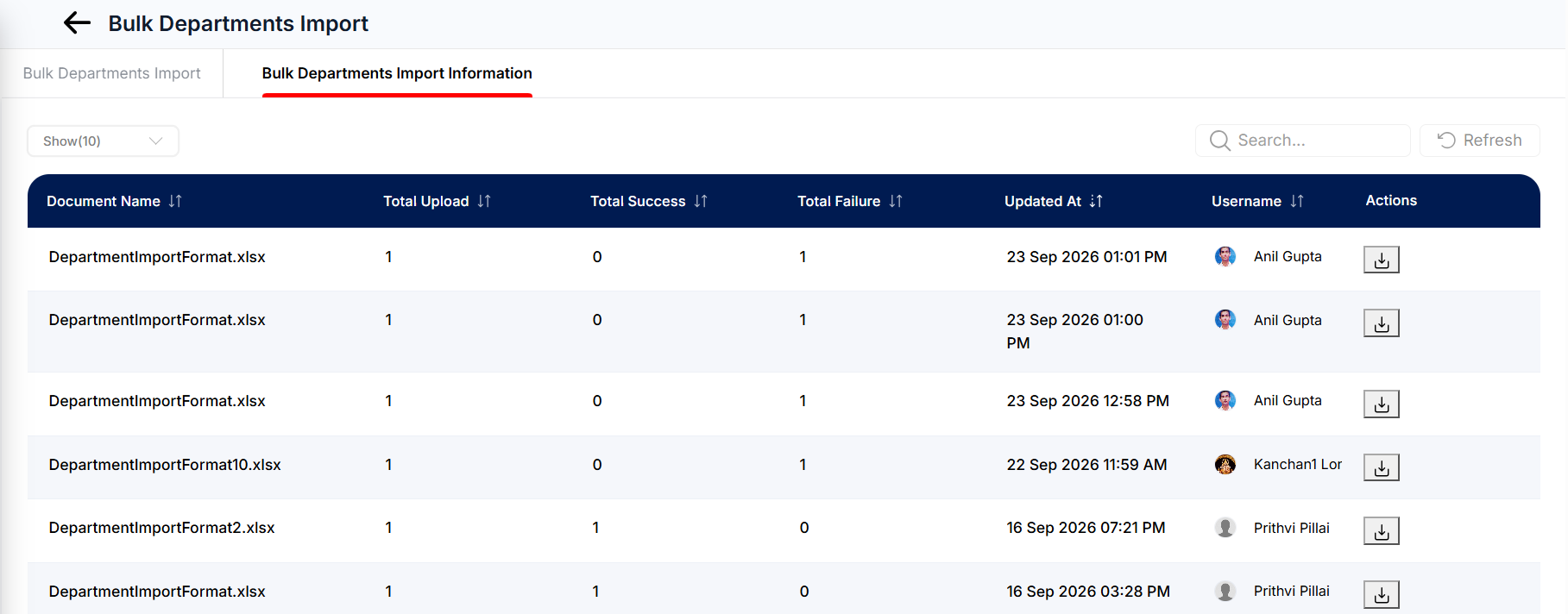Image resolution: width=1568 pixels, height=614 pixels.
Task: Click the Updated At header label
Action: point(1042,201)
